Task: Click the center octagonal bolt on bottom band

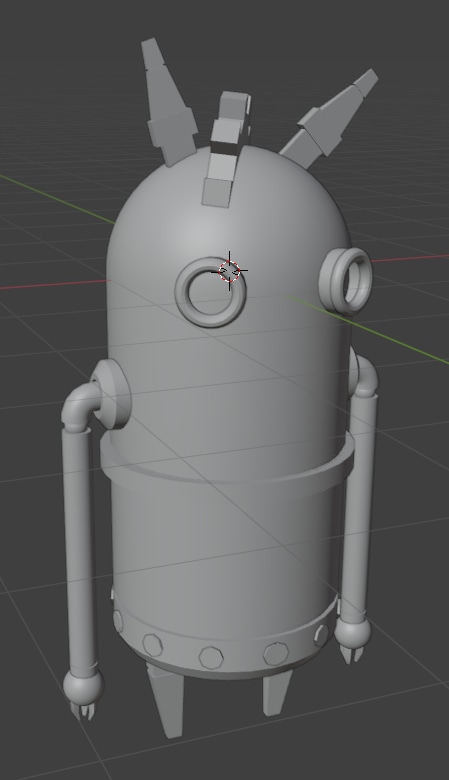Action: click(211, 658)
